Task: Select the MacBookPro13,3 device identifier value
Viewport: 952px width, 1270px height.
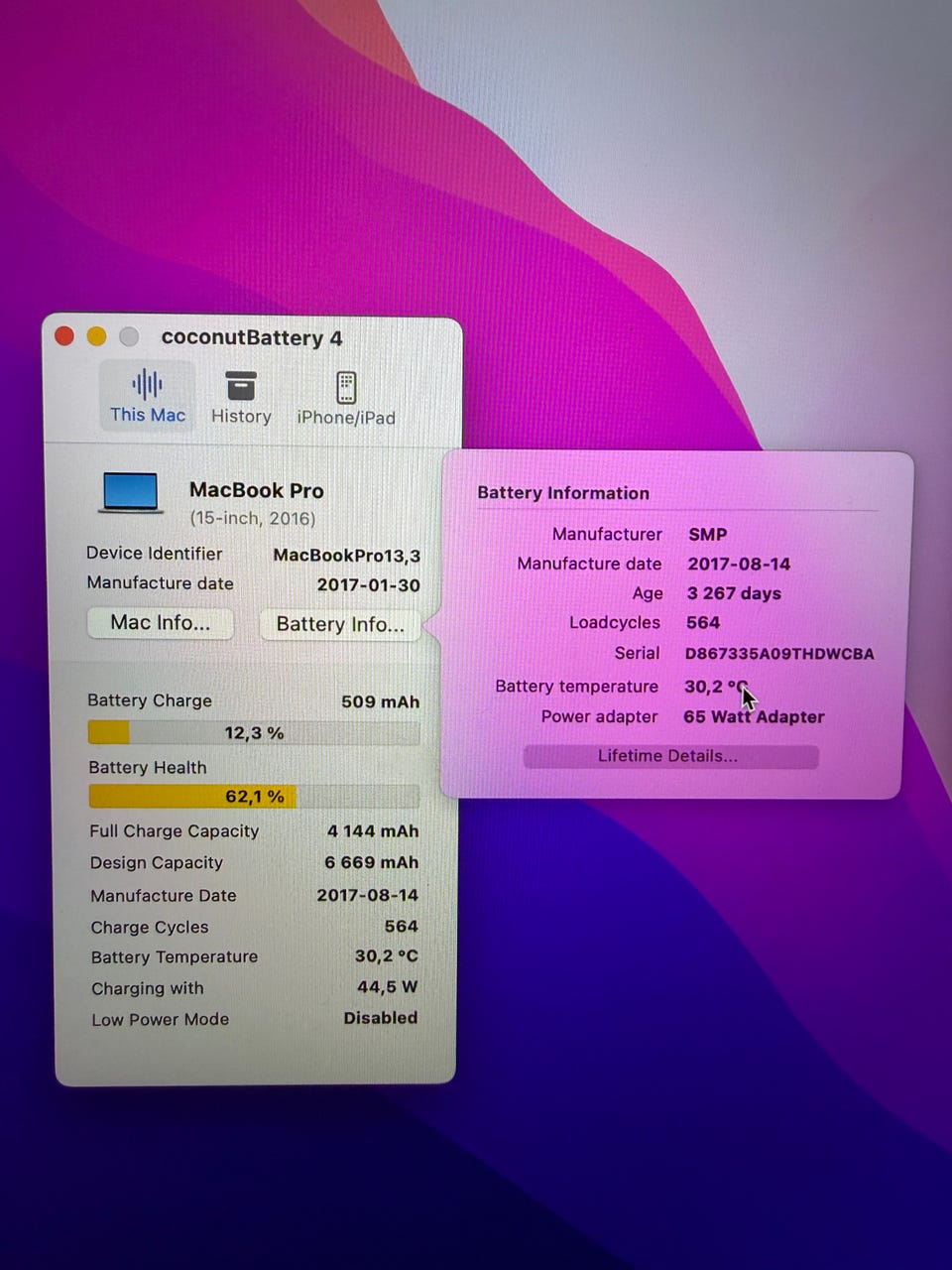Action: coord(346,556)
